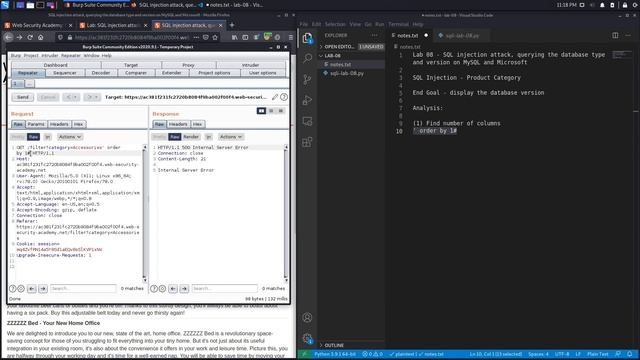640x360 pixels.
Task: Click the feedback icon in VS Code status bar
Action: pos(618,354)
